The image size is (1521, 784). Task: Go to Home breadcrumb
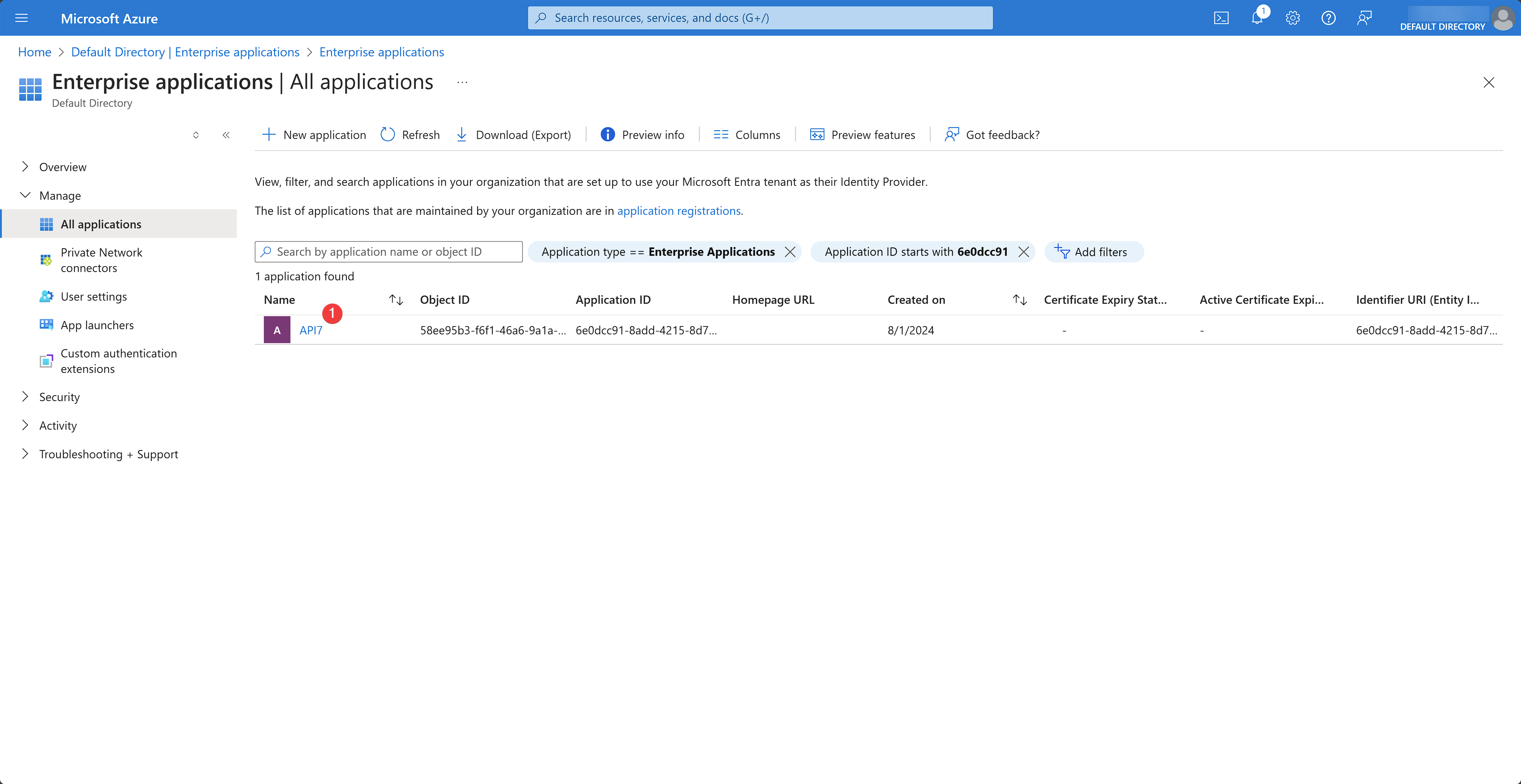click(x=35, y=52)
